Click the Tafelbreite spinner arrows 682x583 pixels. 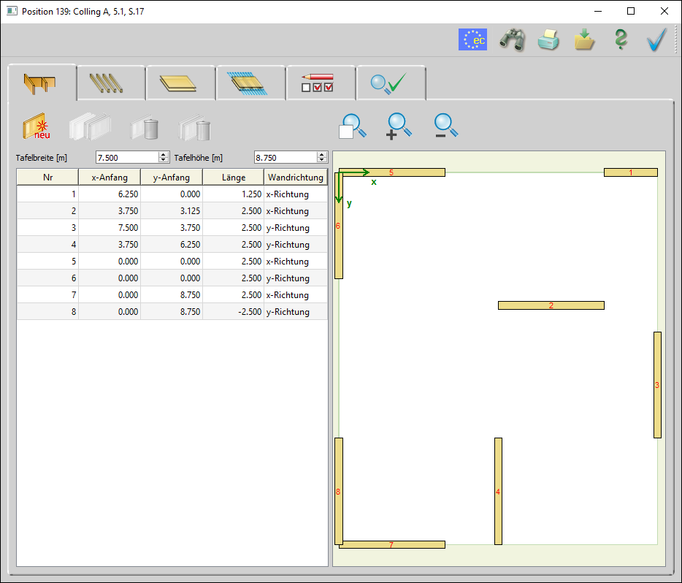[x=164, y=157]
